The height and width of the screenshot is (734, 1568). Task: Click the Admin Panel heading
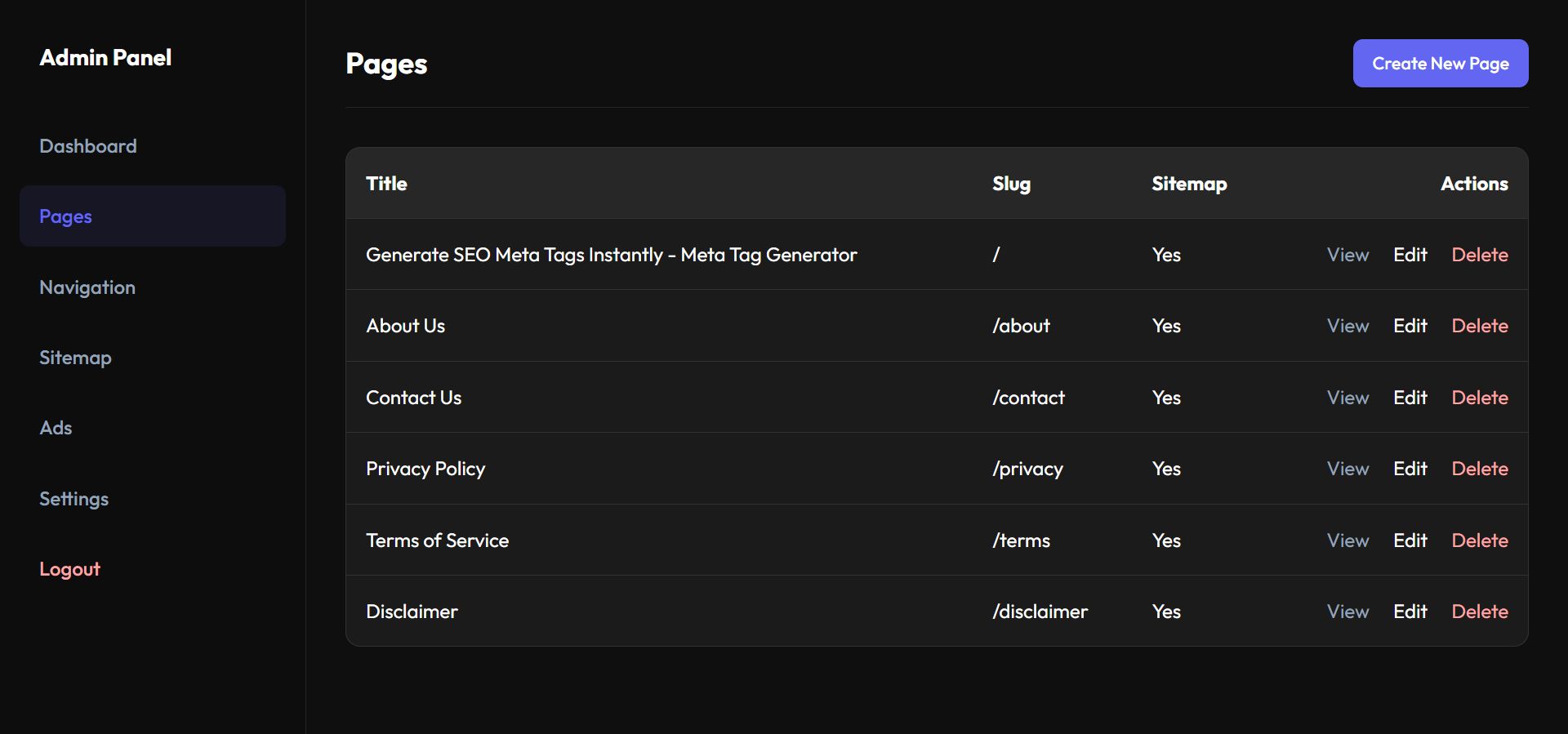(105, 58)
